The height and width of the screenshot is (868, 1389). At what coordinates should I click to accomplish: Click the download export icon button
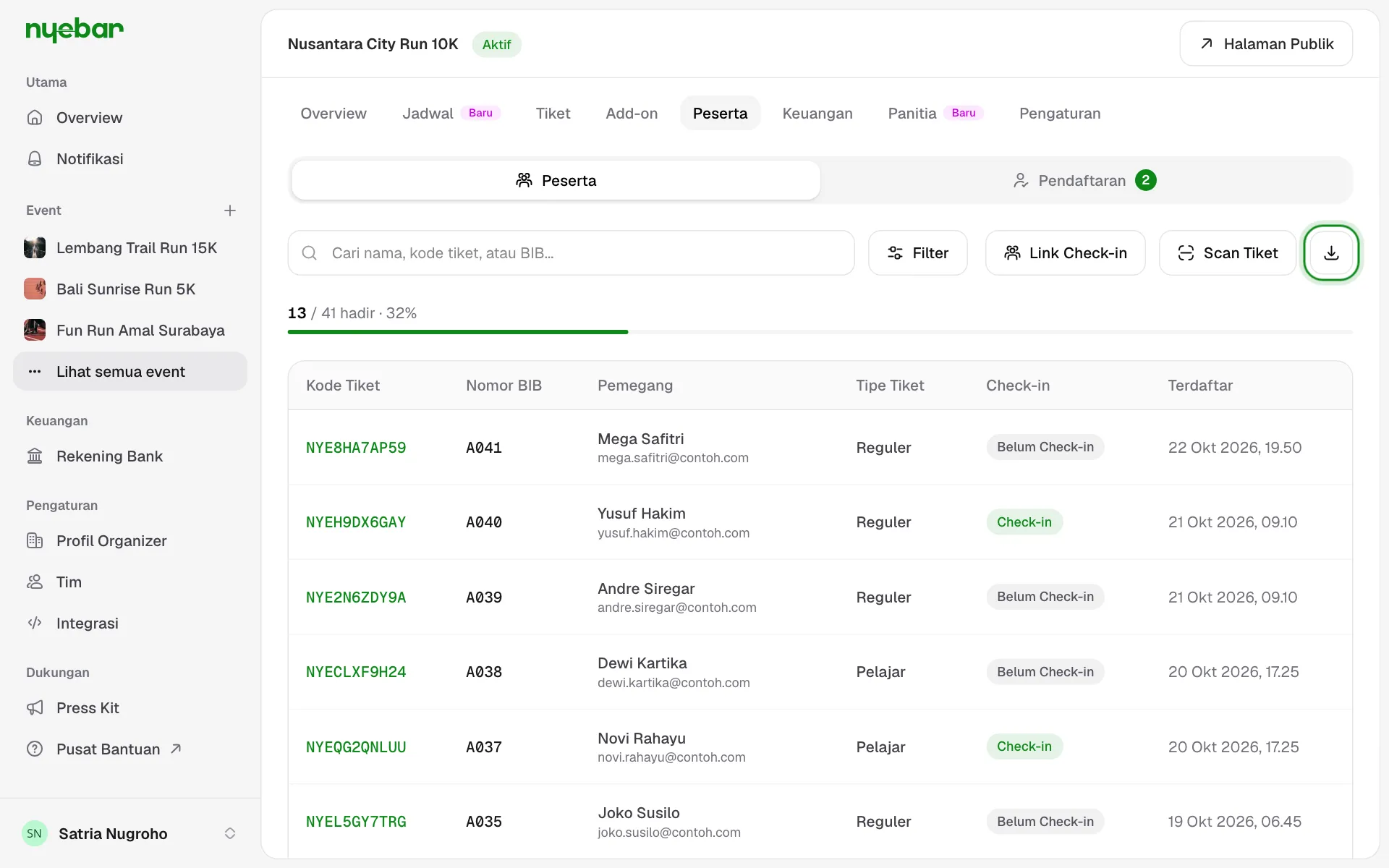(x=1331, y=253)
